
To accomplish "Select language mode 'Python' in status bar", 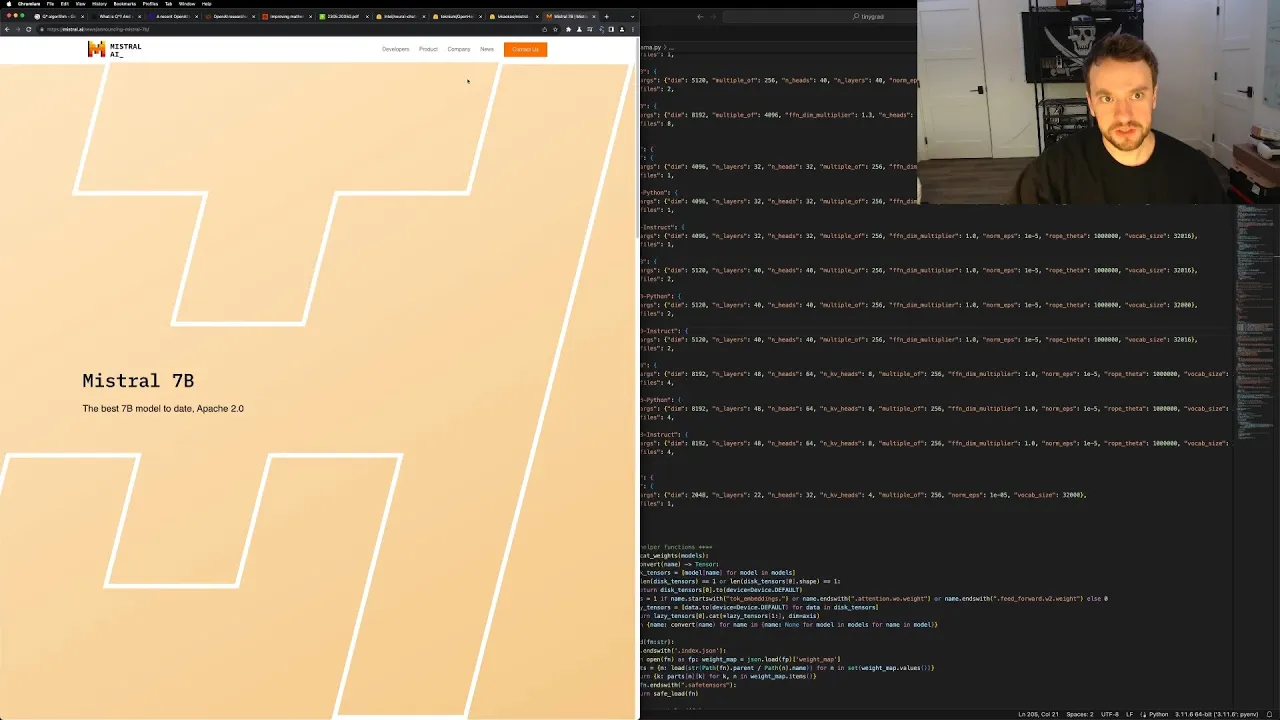I will tap(1158, 714).
